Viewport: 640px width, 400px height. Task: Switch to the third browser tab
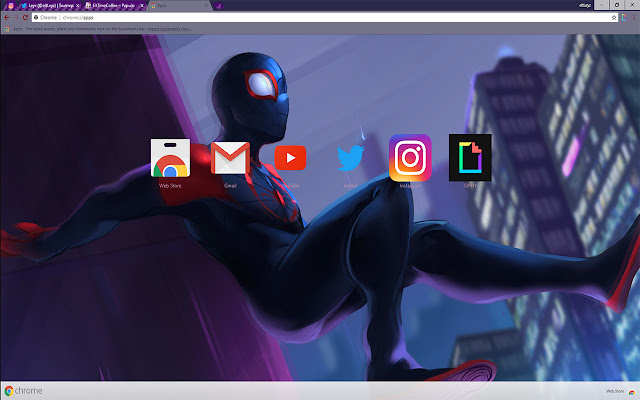[113, 6]
